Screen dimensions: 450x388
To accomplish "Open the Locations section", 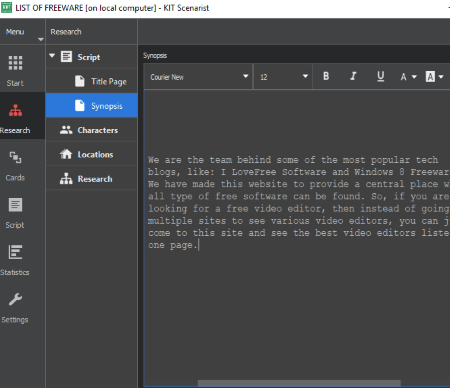I will (92, 154).
